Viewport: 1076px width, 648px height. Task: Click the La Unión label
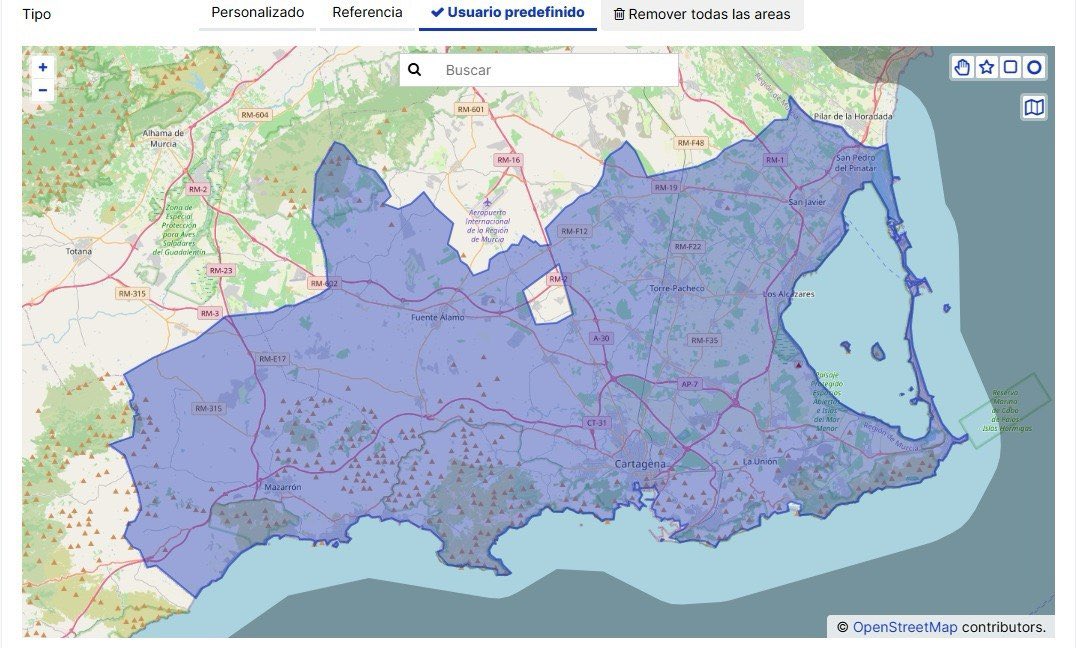coord(760,461)
